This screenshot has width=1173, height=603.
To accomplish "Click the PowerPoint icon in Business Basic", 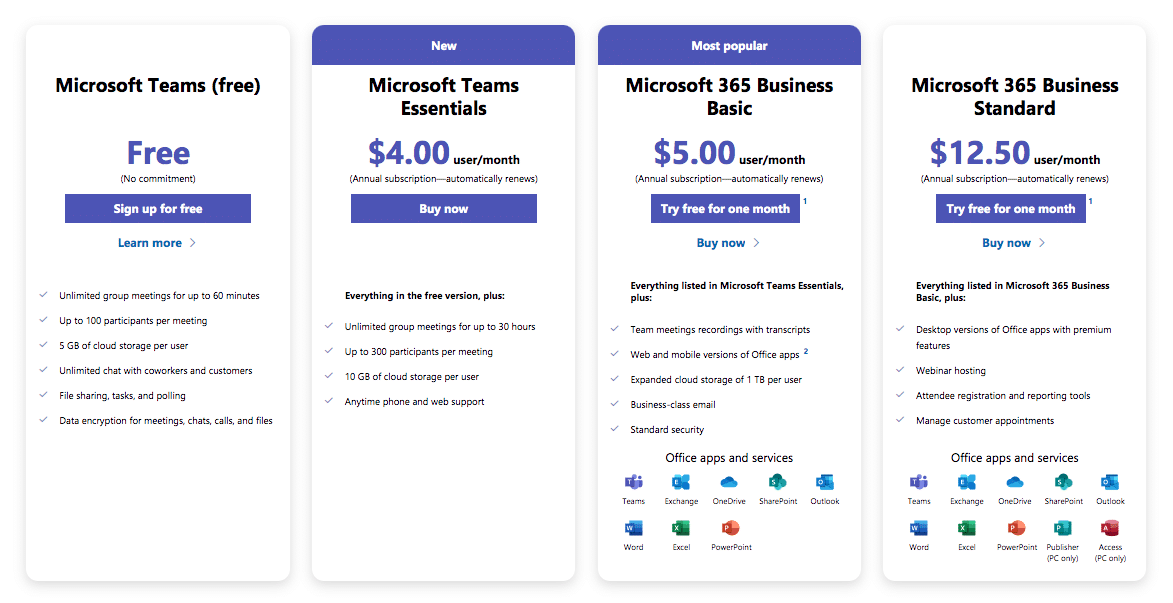I will [x=730, y=528].
